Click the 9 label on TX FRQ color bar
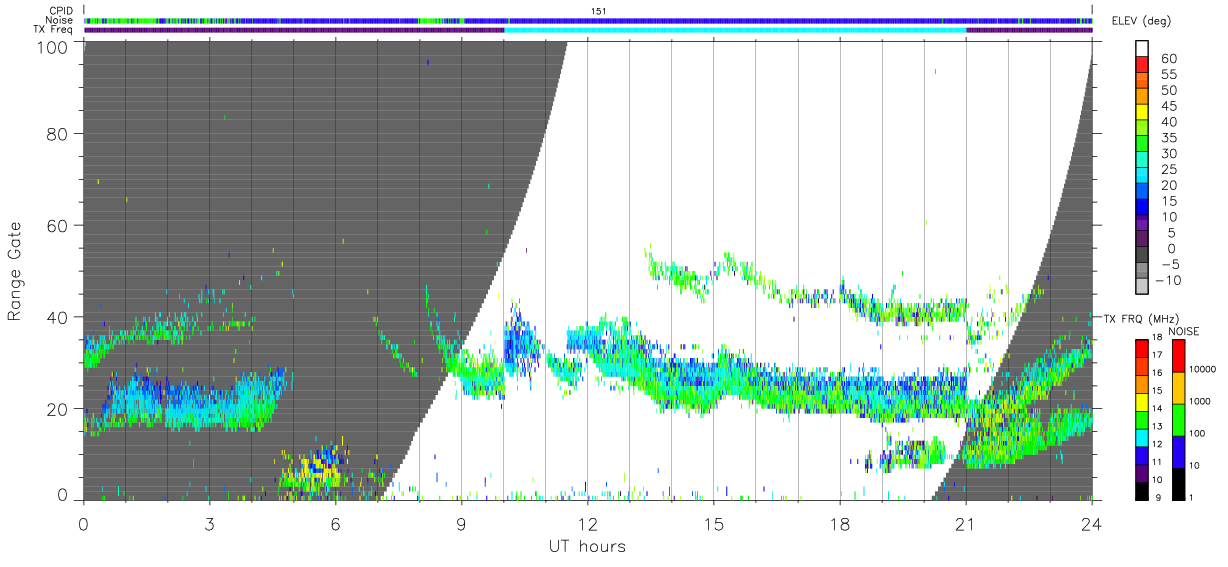Image resolution: width=1228 pixels, height=567 pixels. point(1157,497)
